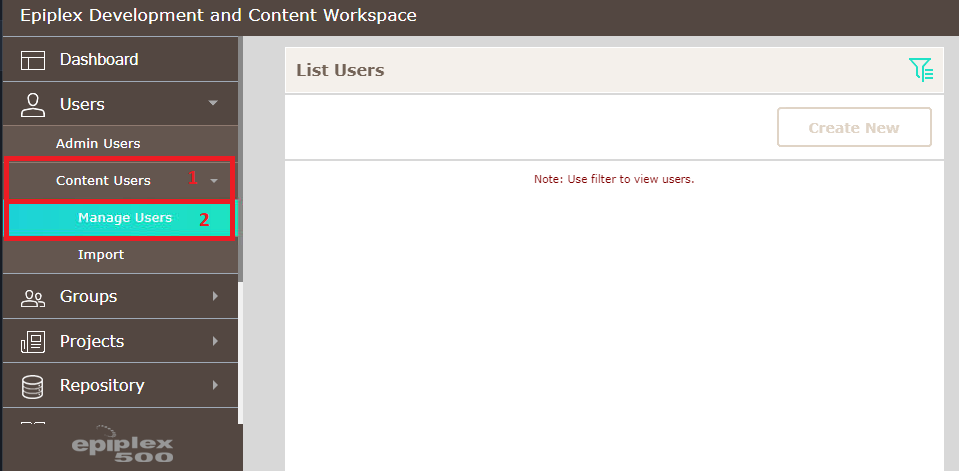Screen dimensions: 962x471
Task: Click the Epiplex Development and Content Workspace title
Action: coord(218,15)
